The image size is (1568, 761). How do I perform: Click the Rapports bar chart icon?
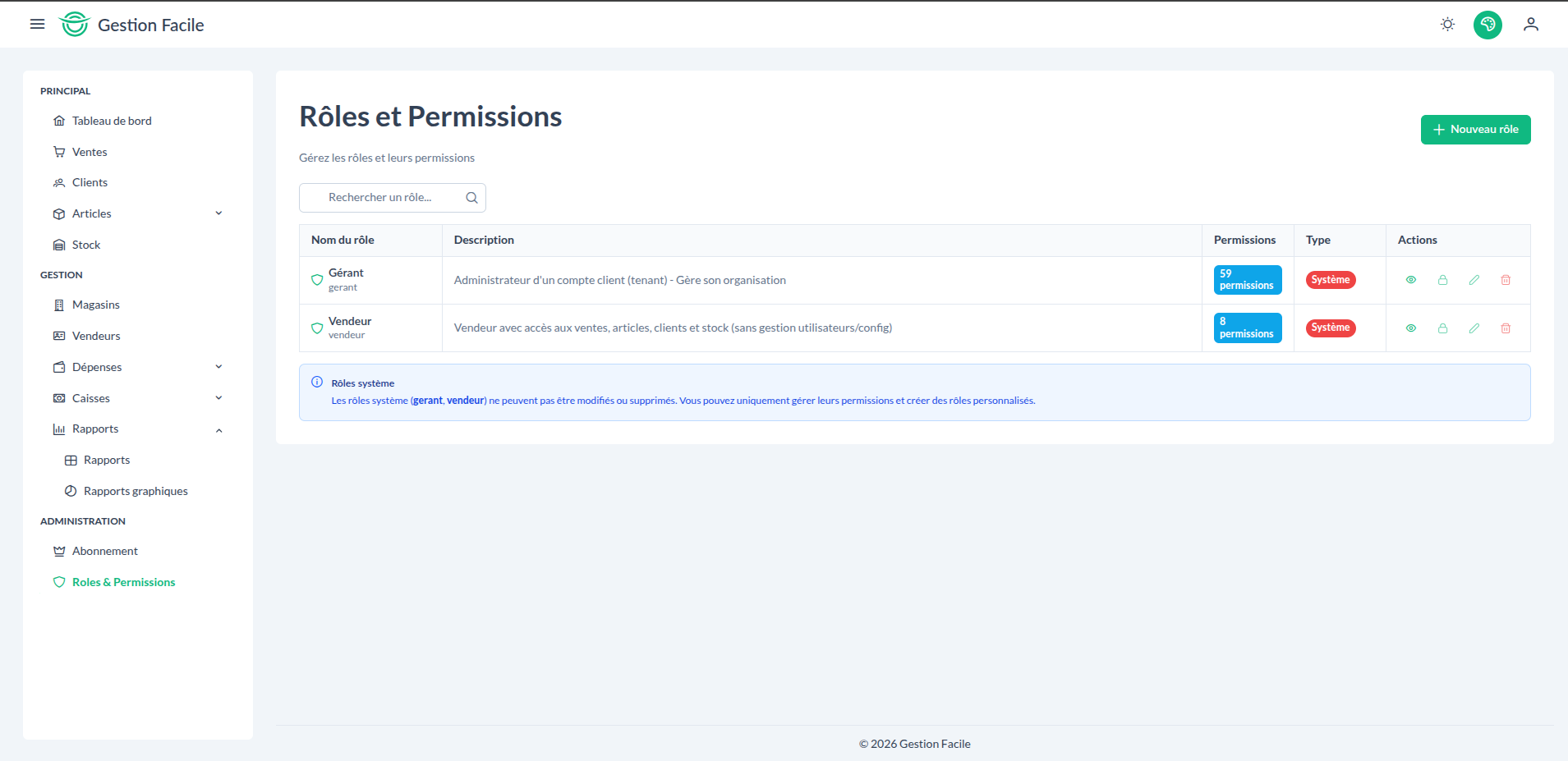click(x=59, y=429)
